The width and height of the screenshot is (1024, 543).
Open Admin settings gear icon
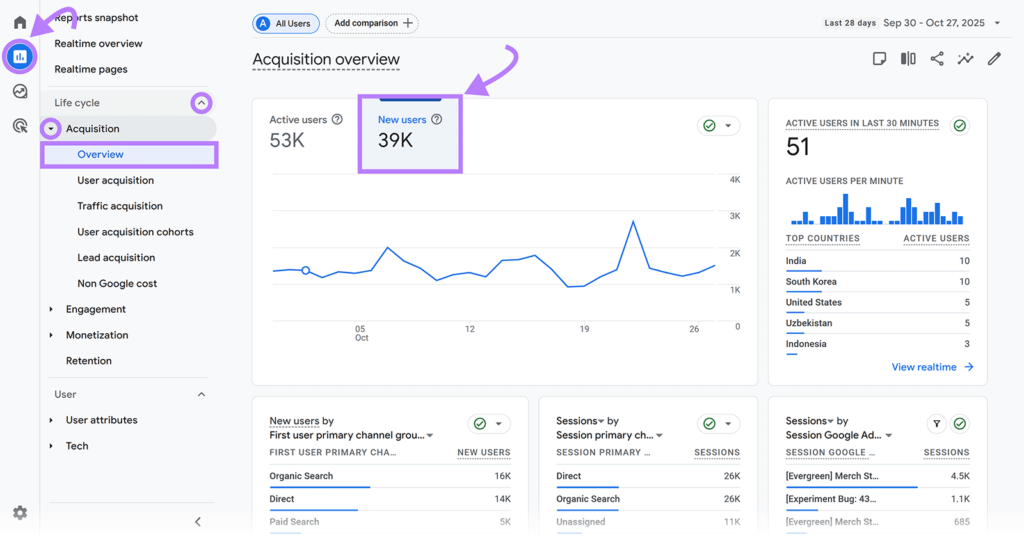(20, 513)
